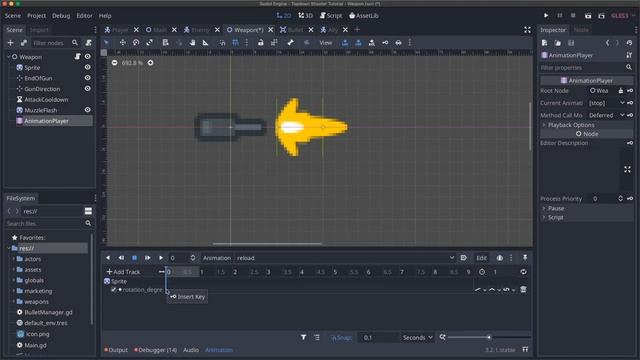Image resolution: width=640 pixels, height=360 pixels.
Task: Open the Debug menu
Action: (61, 16)
